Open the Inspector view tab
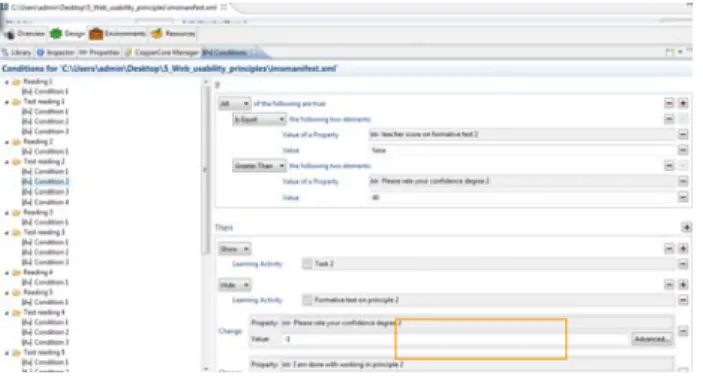The width and height of the screenshot is (703, 381). [56, 52]
